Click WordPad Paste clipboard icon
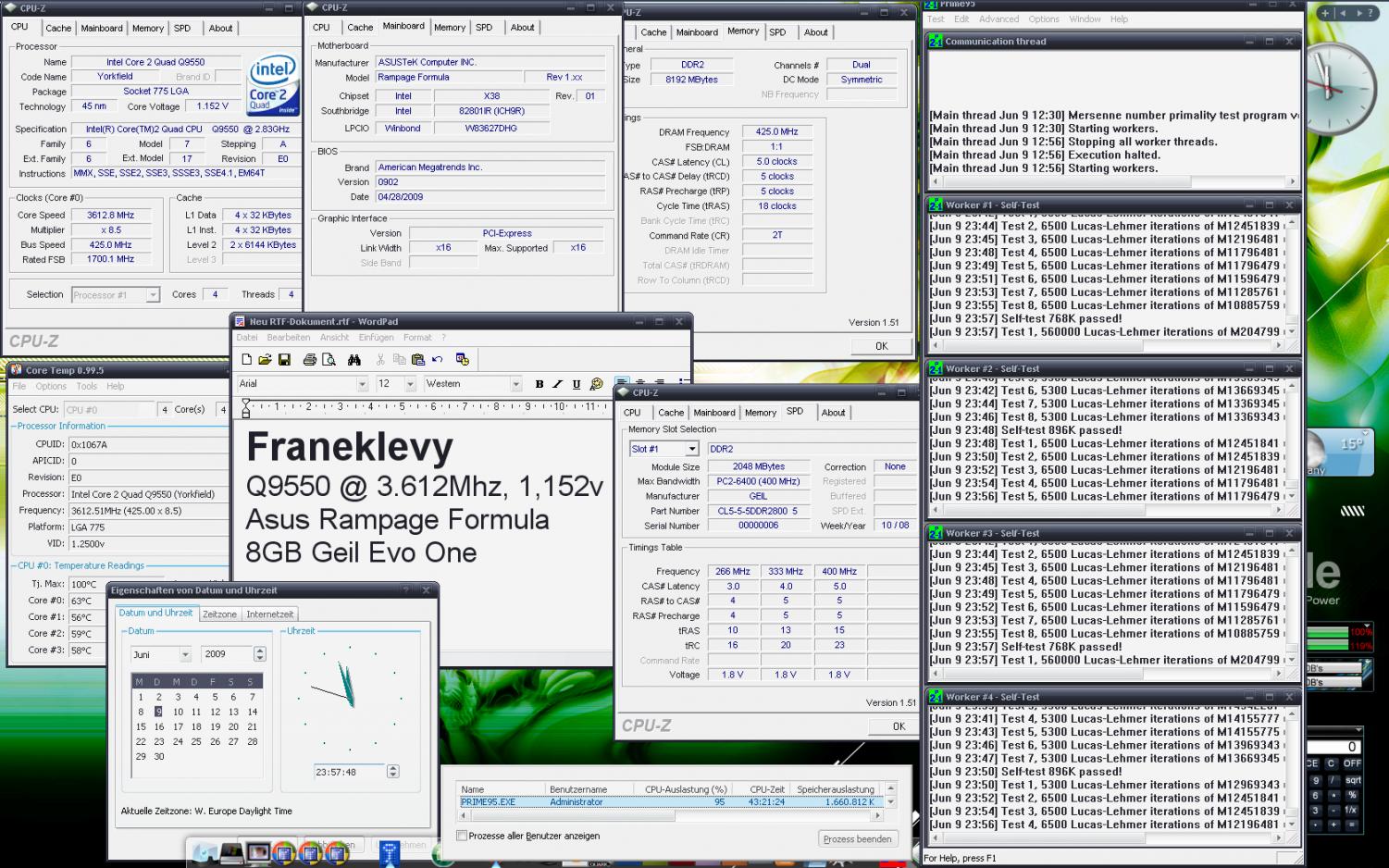This screenshot has width=1389, height=868. coord(418,359)
